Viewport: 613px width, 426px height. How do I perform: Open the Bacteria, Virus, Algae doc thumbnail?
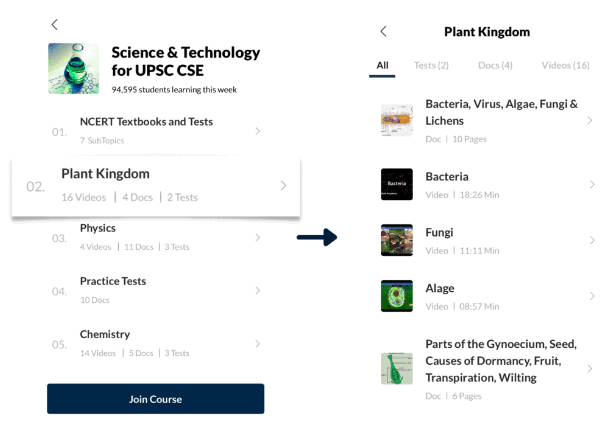397,120
